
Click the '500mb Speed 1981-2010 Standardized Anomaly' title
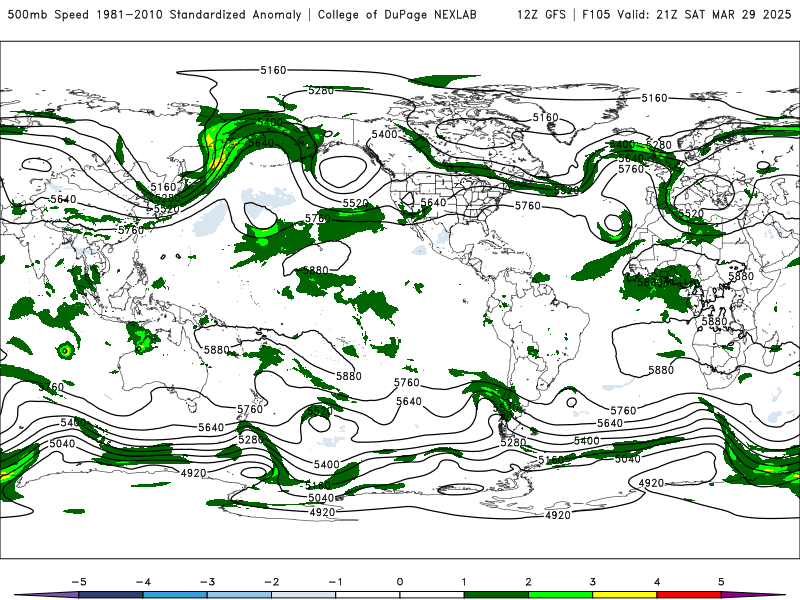coord(154,14)
